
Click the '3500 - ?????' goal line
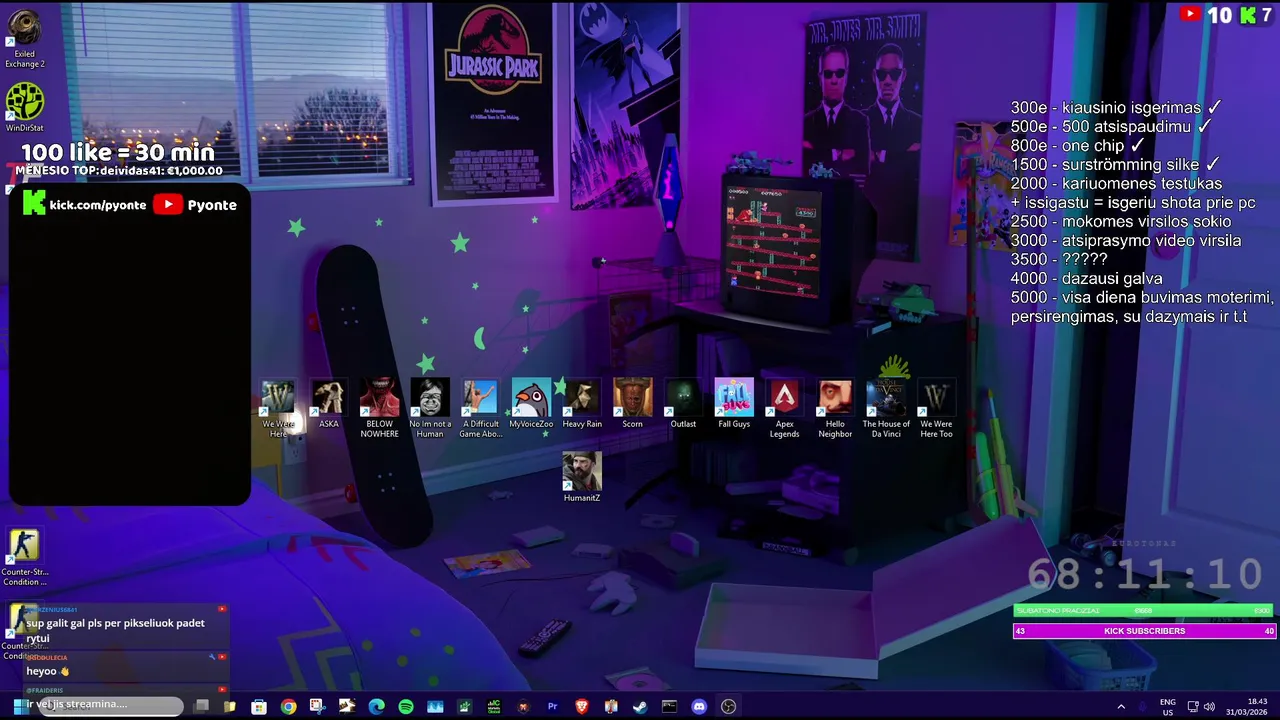pos(1059,260)
